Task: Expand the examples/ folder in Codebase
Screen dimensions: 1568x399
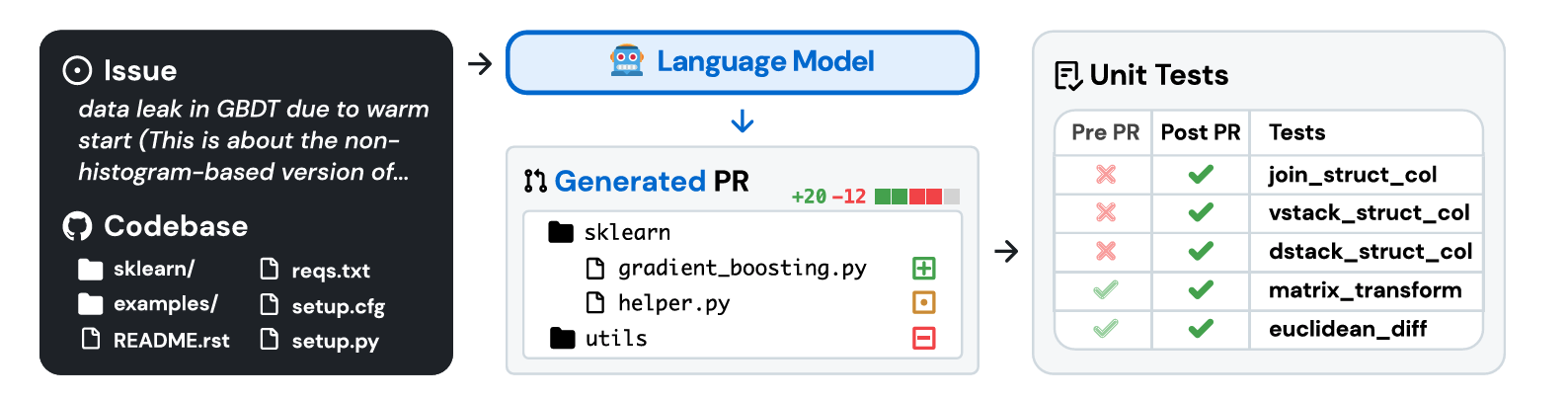Action: pos(91,304)
